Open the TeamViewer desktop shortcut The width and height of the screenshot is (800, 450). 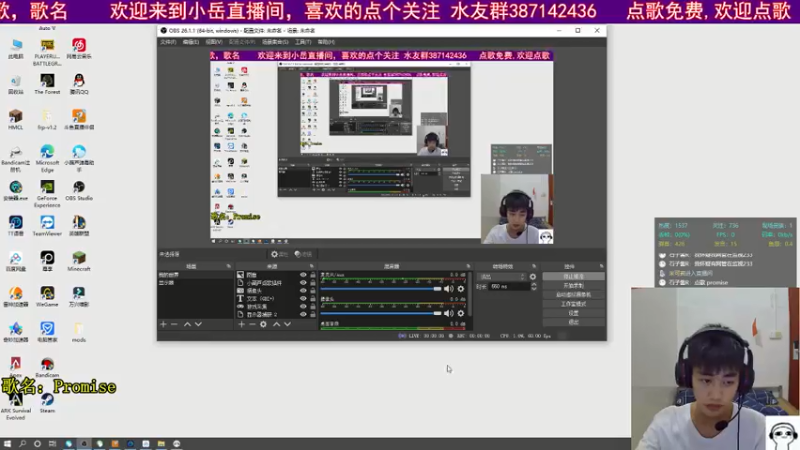[47, 226]
